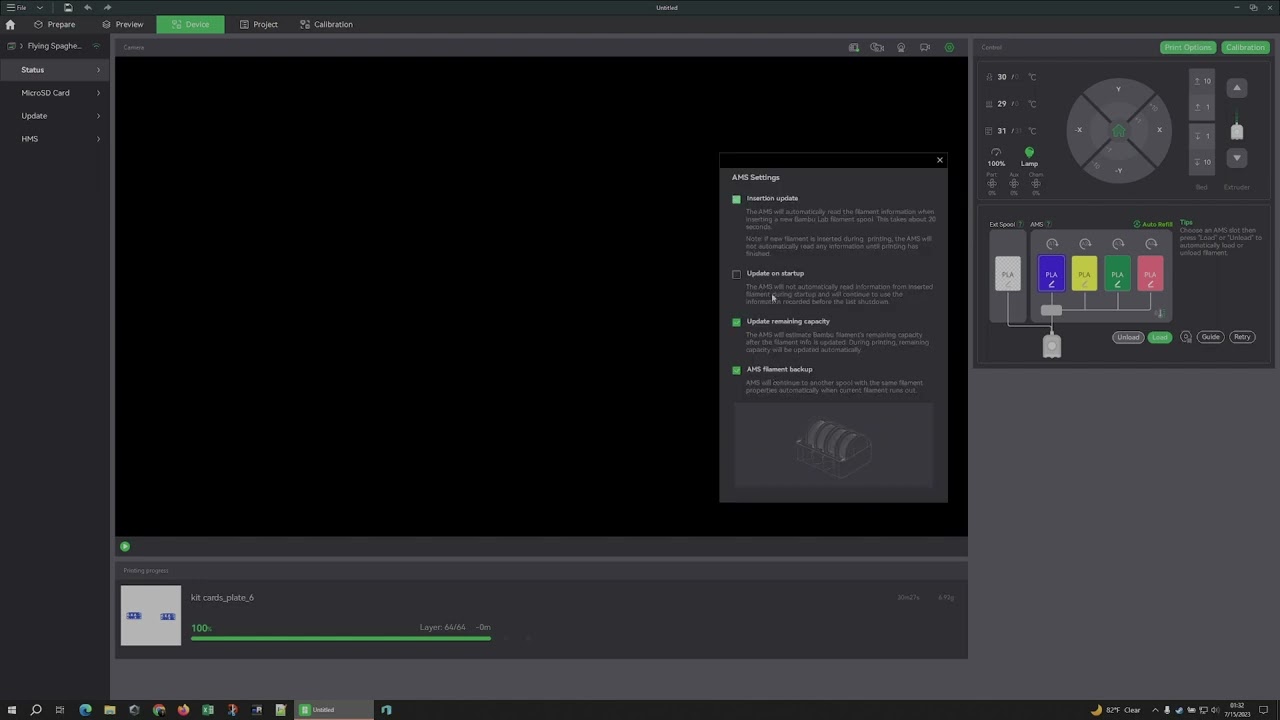
Task: Select the green PLA filament slot
Action: pos(1117,275)
